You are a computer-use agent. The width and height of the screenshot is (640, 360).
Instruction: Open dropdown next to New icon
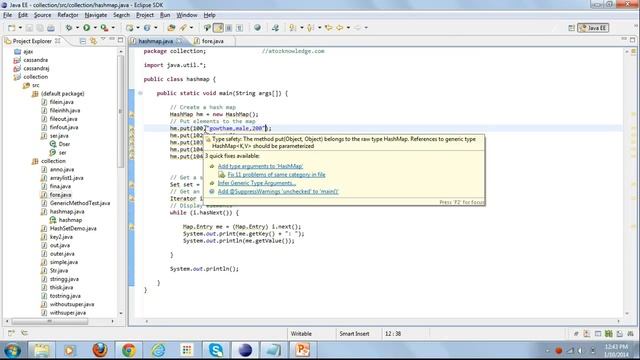20,28
